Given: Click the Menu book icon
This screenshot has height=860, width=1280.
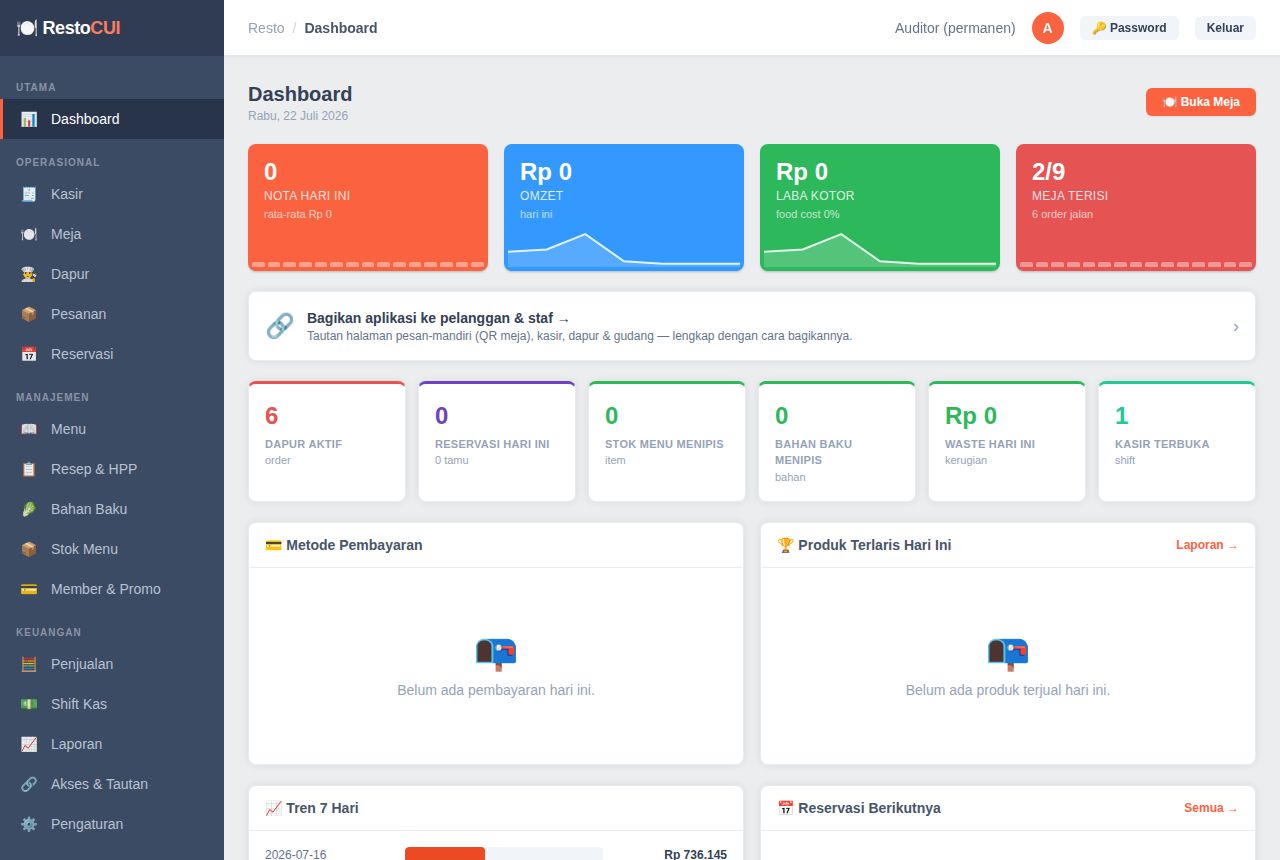Looking at the screenshot, I should (x=29, y=429).
